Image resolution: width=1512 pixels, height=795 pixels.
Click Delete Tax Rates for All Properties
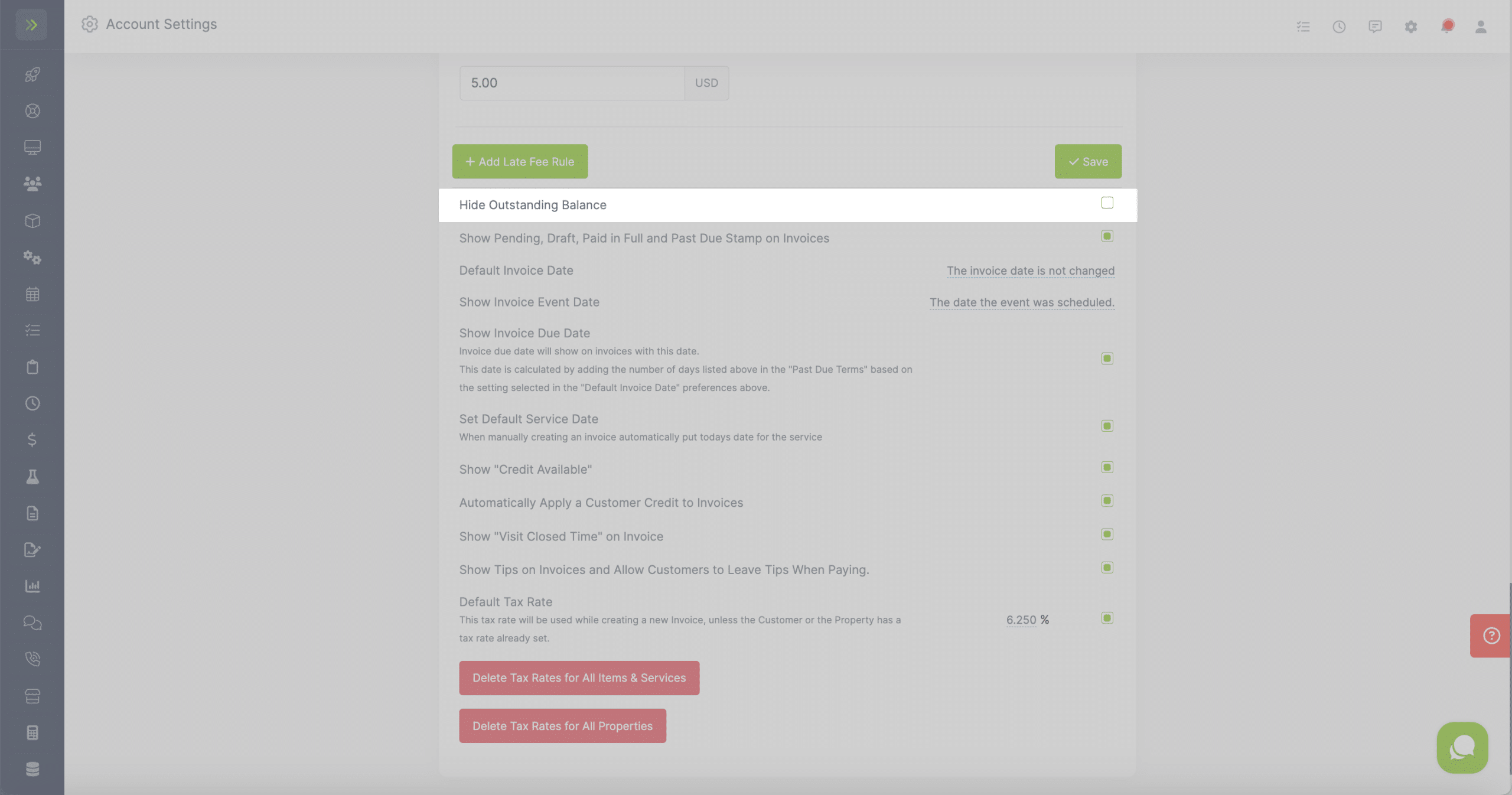tap(562, 726)
